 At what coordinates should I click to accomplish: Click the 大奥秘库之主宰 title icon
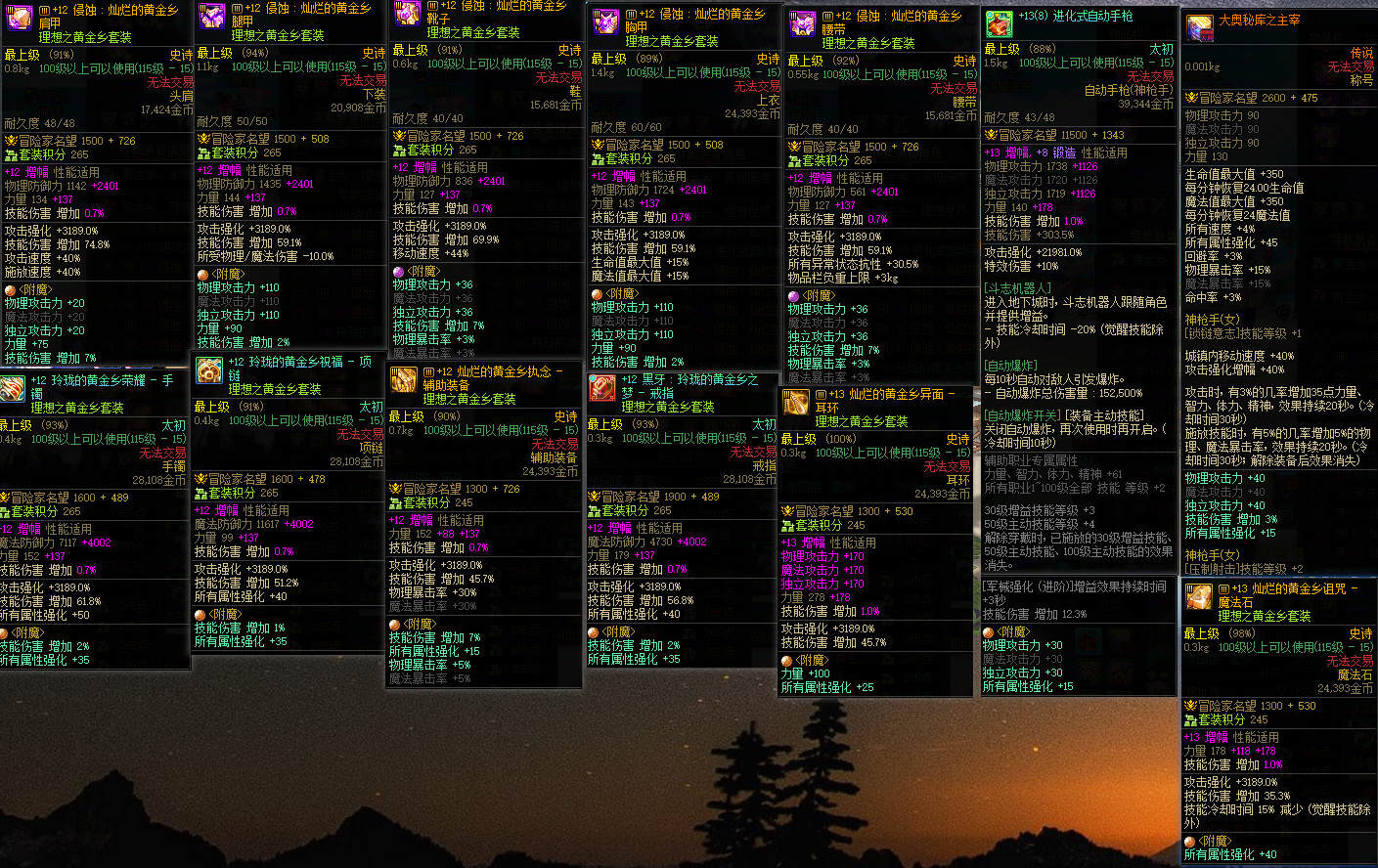pyautogui.click(x=1200, y=27)
